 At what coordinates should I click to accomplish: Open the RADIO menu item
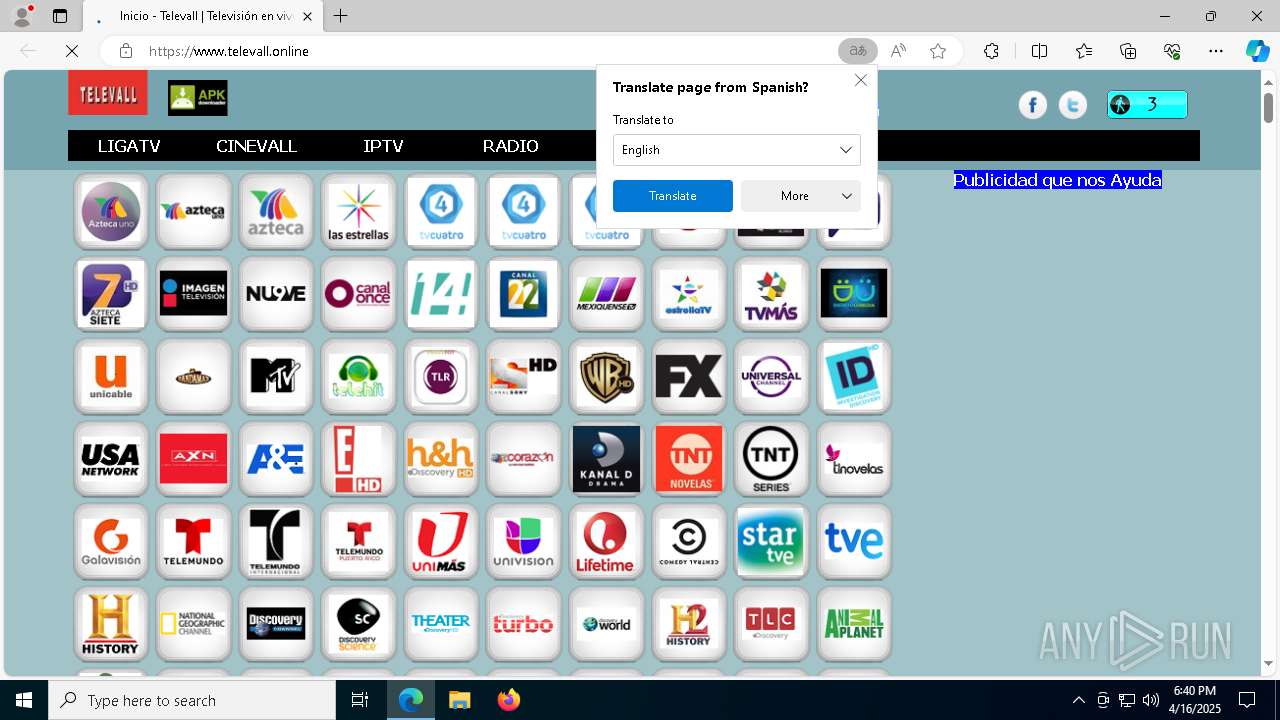510,146
